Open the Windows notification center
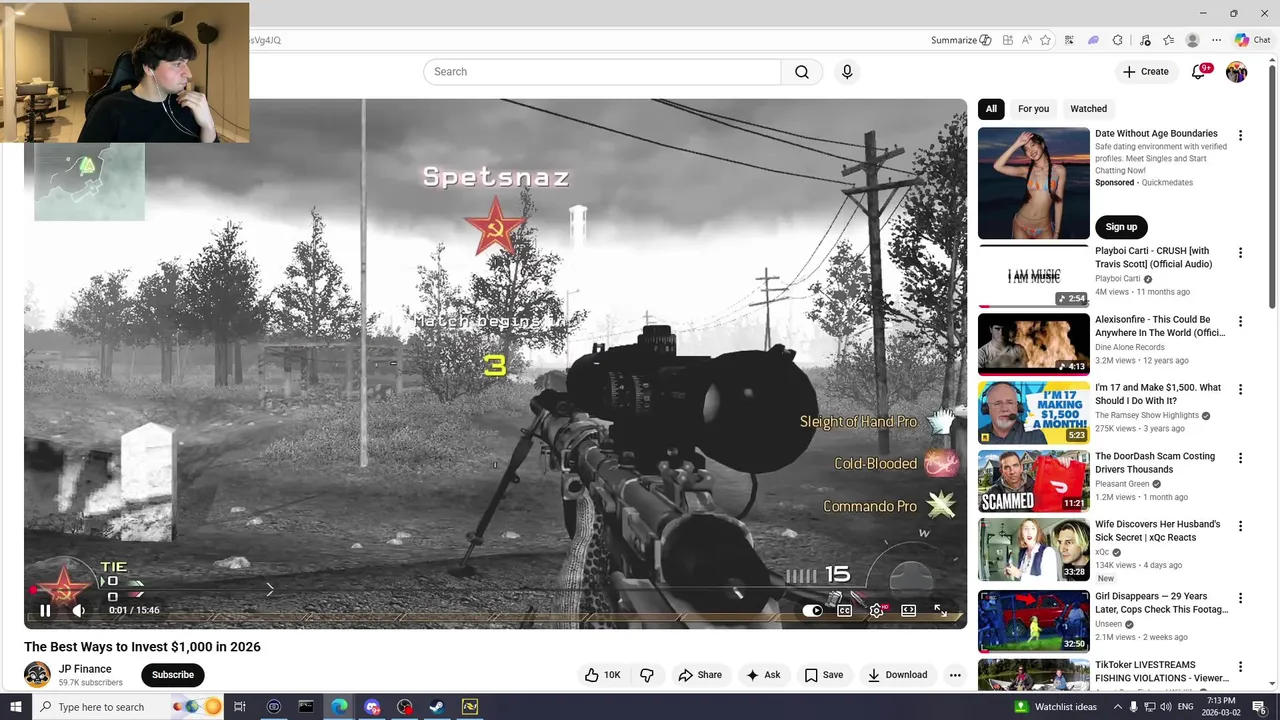Viewport: 1280px width, 720px height. click(x=1260, y=707)
